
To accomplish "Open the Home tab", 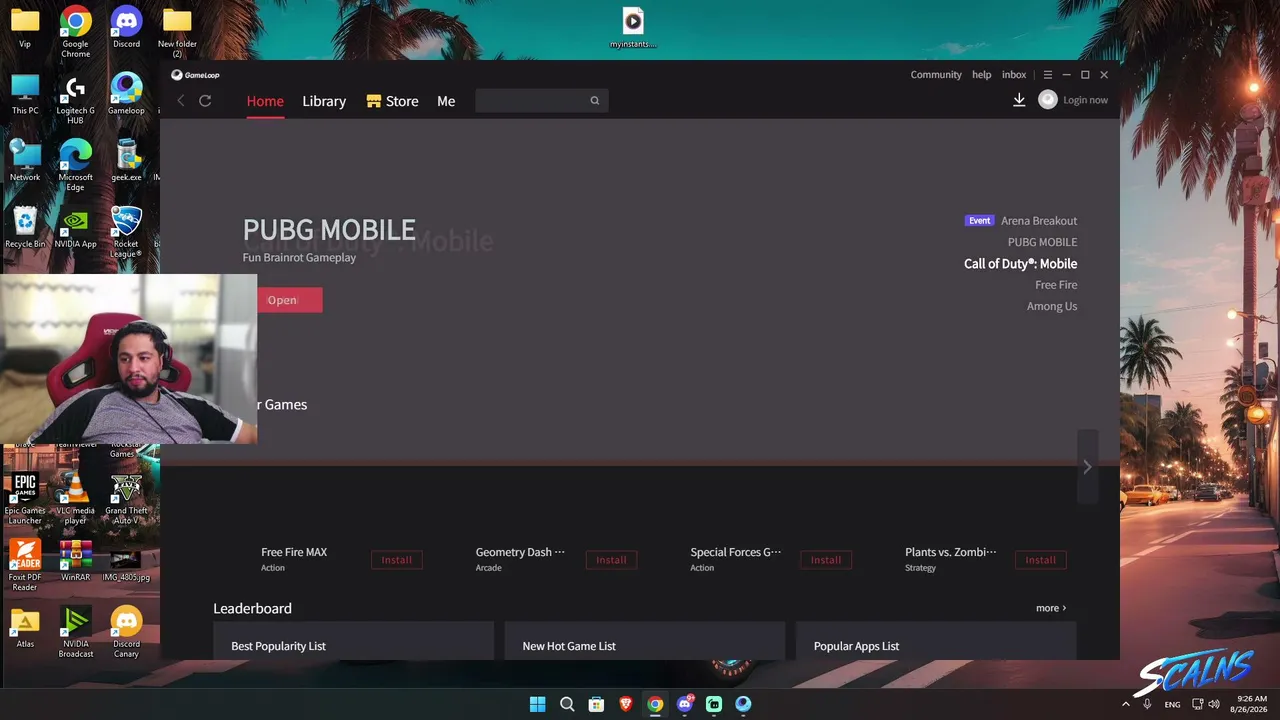I will (265, 101).
